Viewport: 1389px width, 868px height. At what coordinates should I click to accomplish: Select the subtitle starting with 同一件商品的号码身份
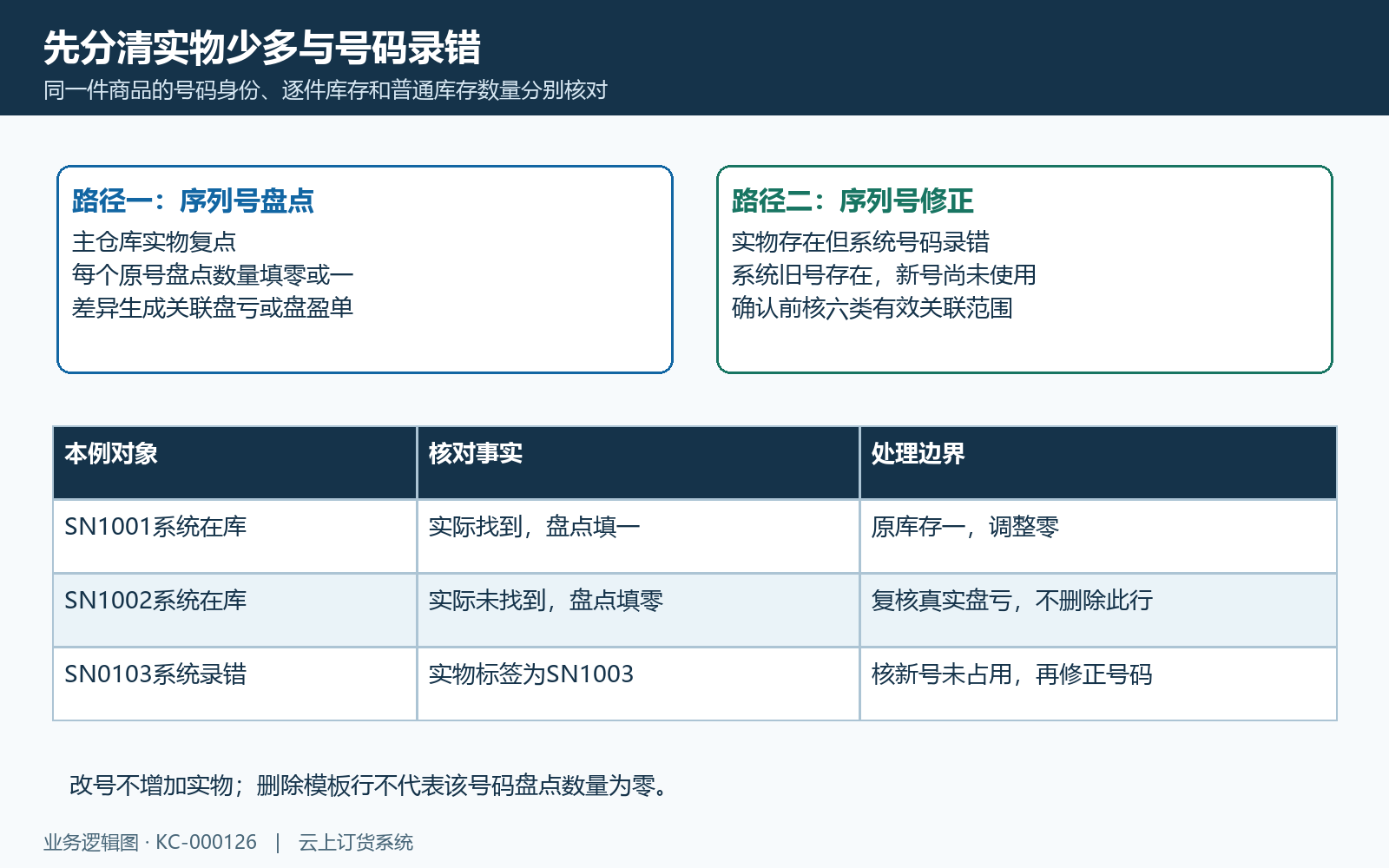click(x=326, y=90)
